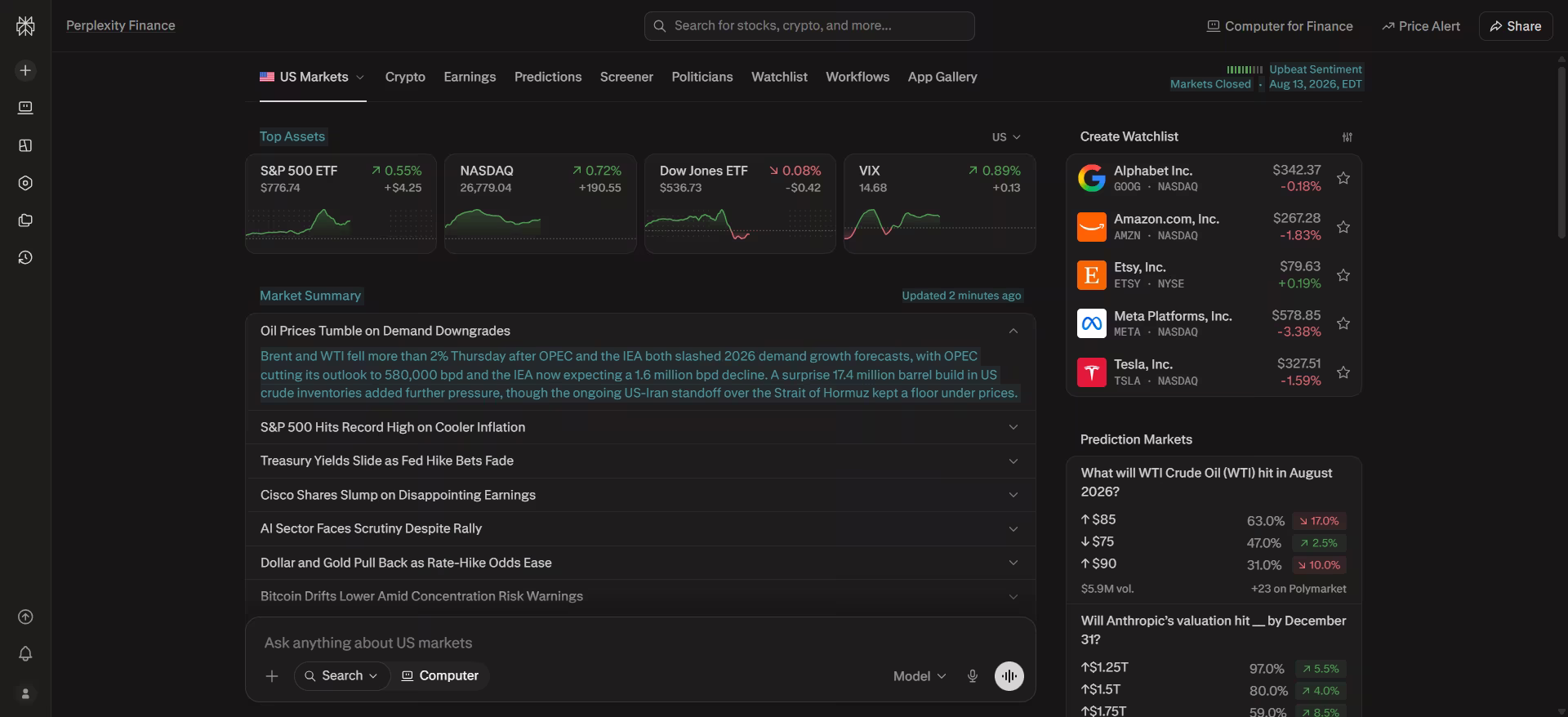Click the Price Alert button

tap(1421, 26)
